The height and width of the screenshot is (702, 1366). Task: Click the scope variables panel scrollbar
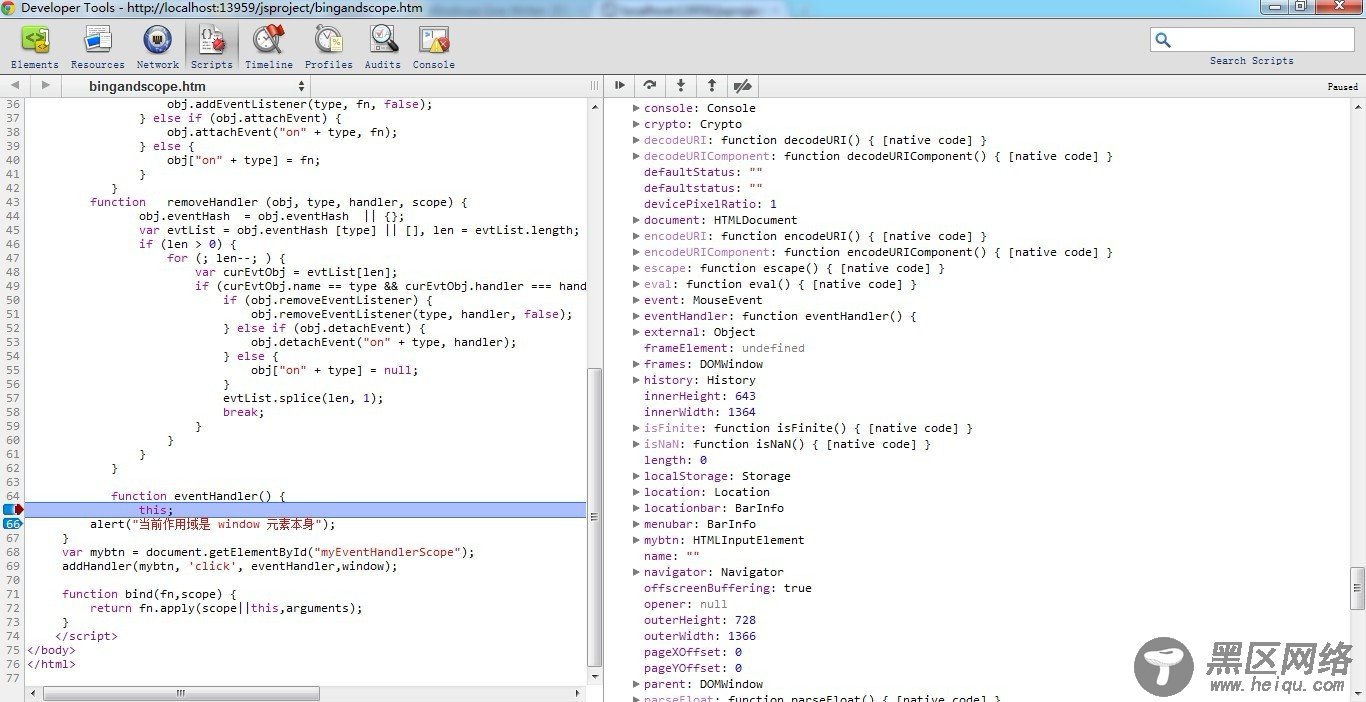coord(1357,588)
